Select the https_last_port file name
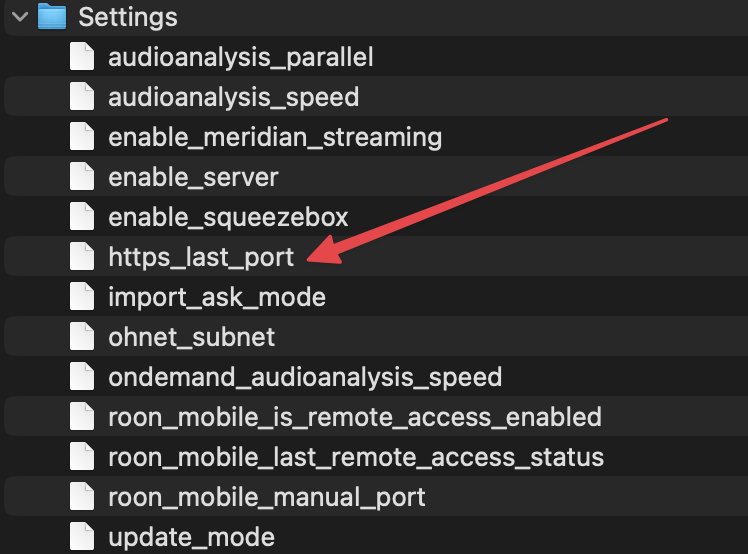 tap(201, 258)
